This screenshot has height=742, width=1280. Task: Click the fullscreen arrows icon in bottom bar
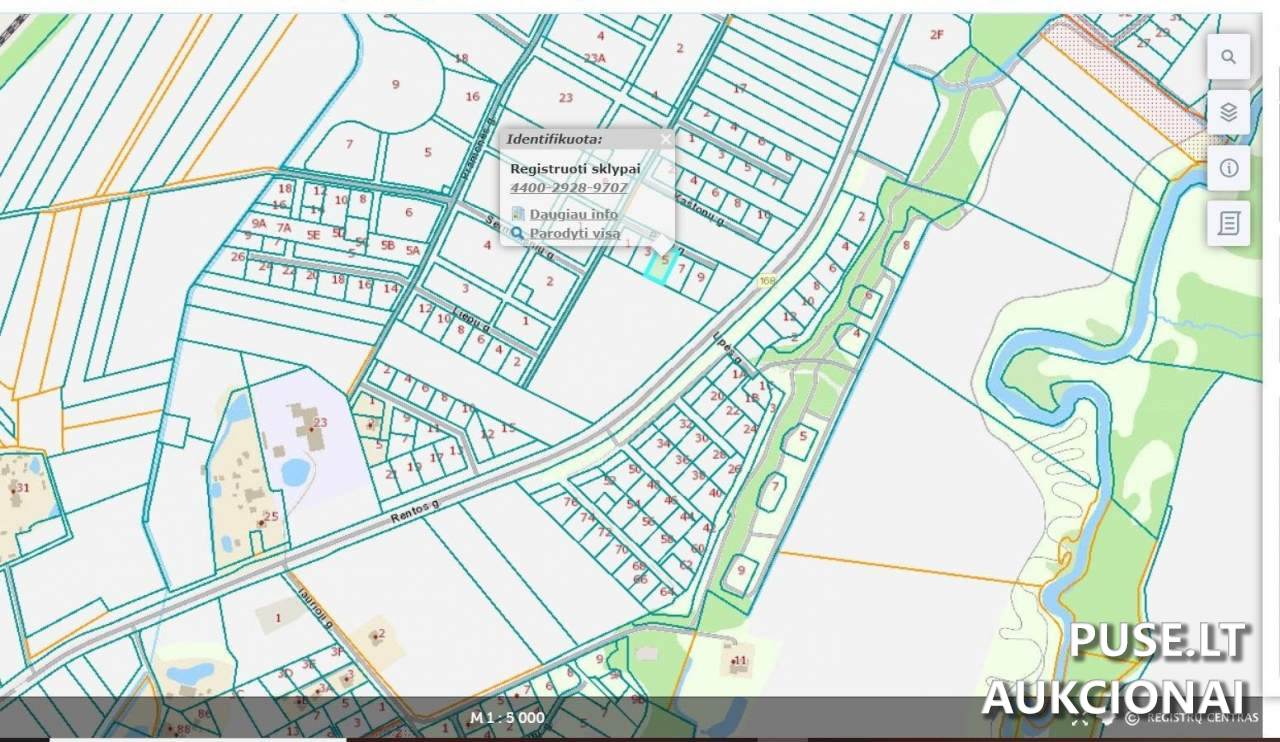click(1079, 718)
